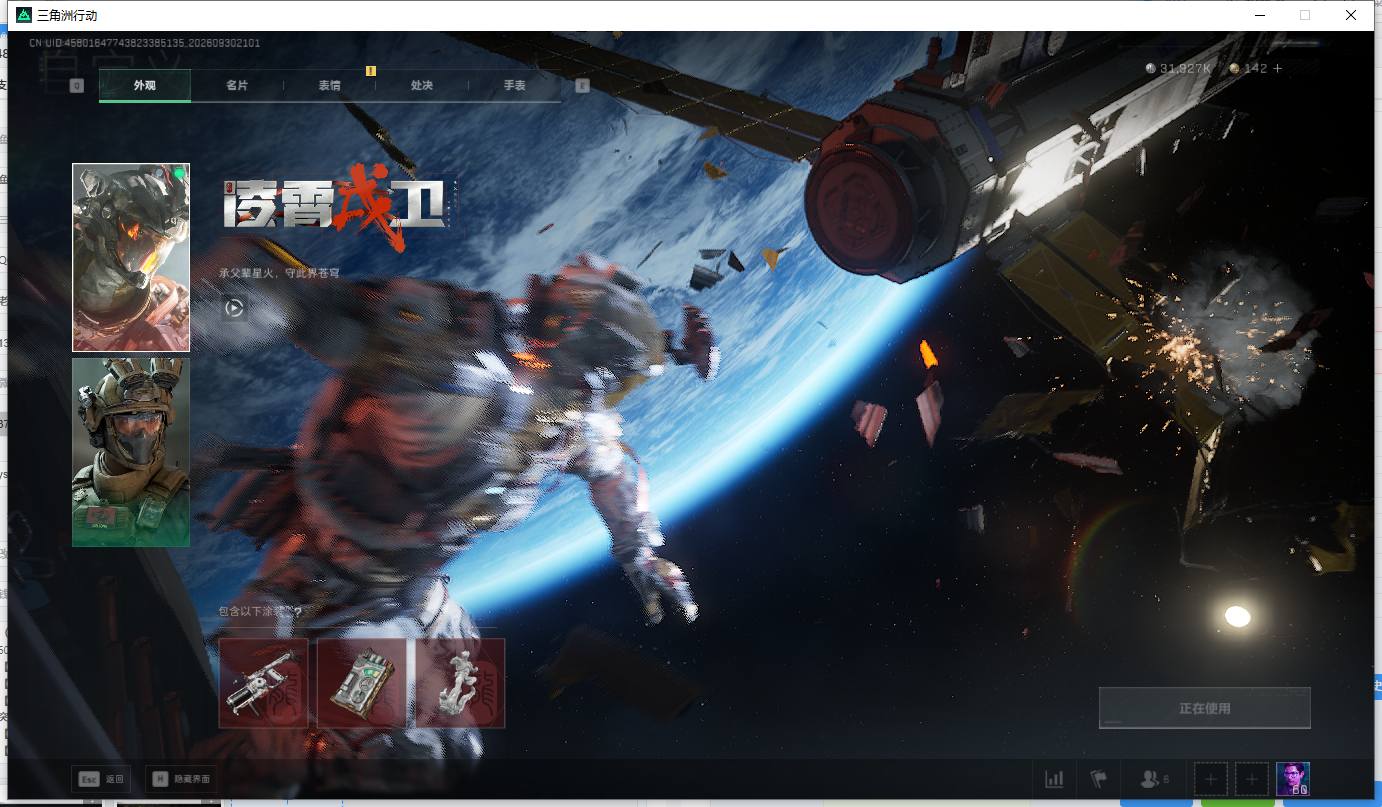Add a teammate in the first empty slot
The image size is (1382, 807).
pos(1211,779)
